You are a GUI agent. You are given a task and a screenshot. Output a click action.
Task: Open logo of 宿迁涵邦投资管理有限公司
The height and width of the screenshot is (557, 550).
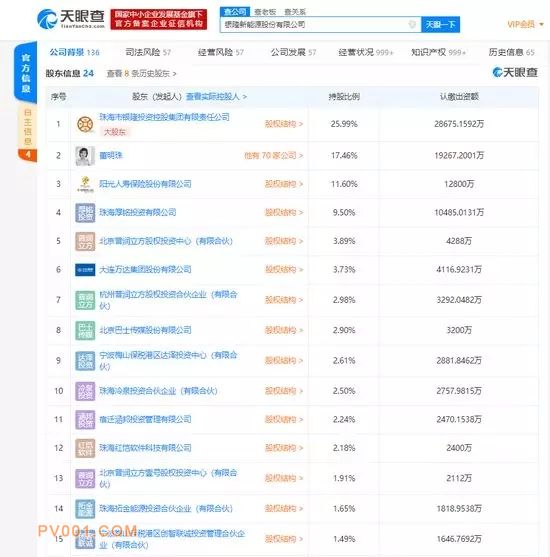pyautogui.click(x=85, y=420)
